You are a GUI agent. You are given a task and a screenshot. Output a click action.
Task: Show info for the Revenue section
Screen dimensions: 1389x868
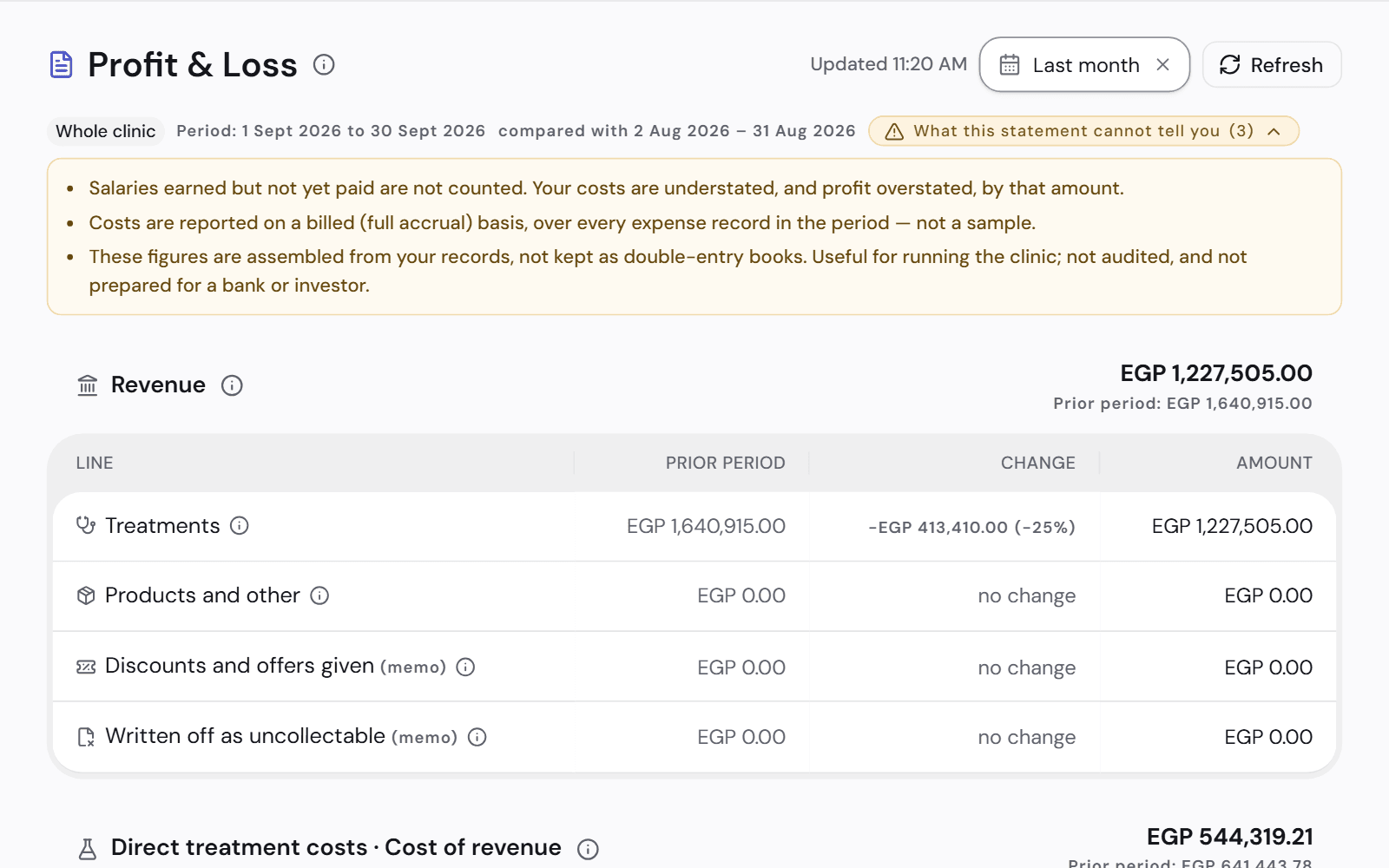(232, 385)
